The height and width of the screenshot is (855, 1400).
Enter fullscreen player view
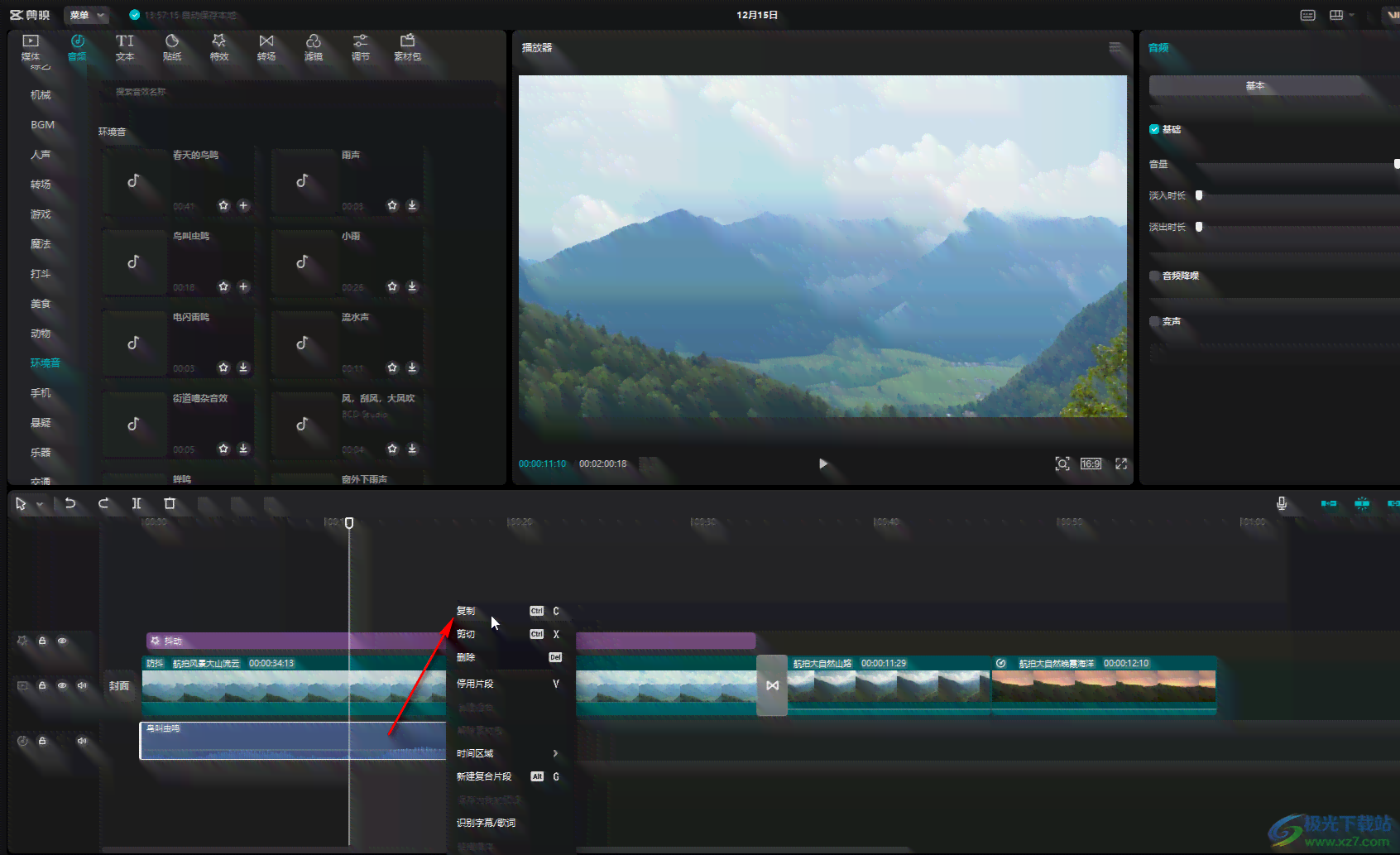1121,464
